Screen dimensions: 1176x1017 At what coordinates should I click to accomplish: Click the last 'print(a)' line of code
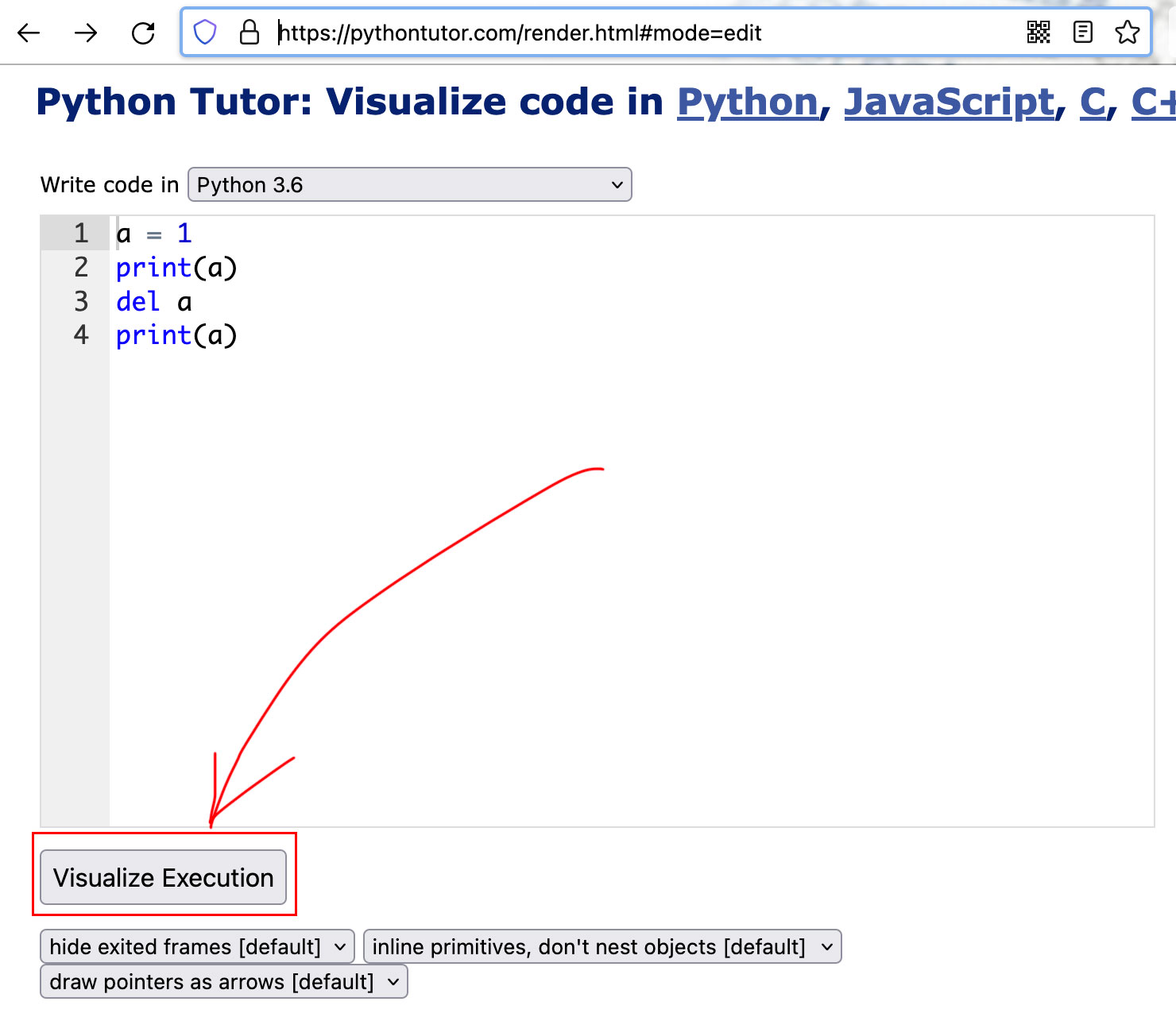tap(176, 335)
